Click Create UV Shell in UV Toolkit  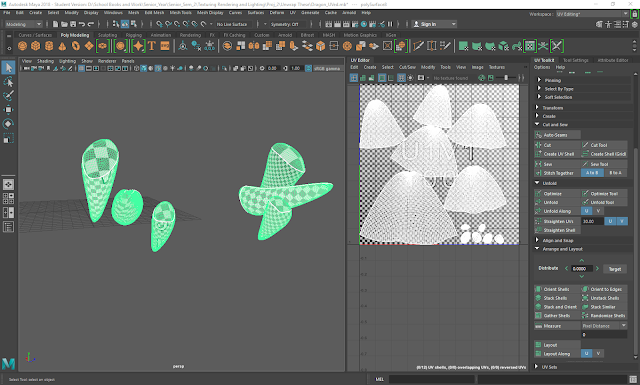tap(557, 154)
